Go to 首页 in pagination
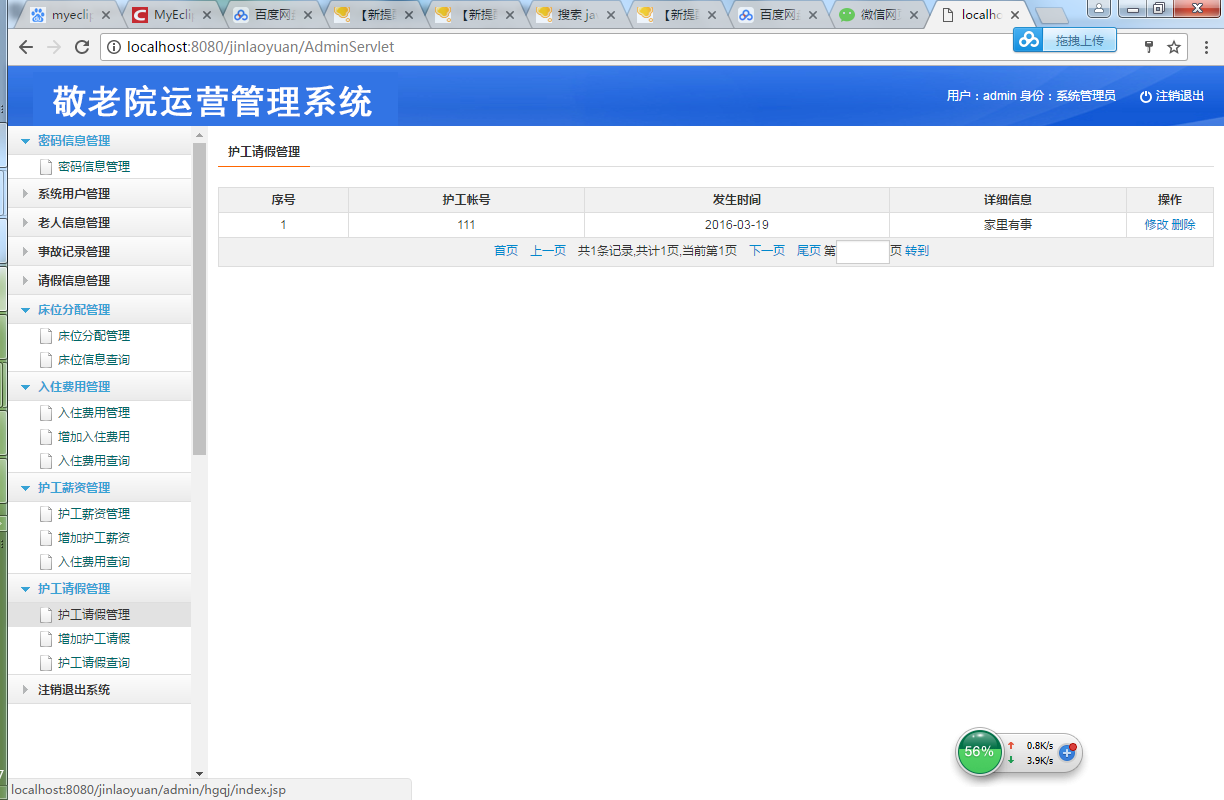The image size is (1224, 800). [x=506, y=251]
